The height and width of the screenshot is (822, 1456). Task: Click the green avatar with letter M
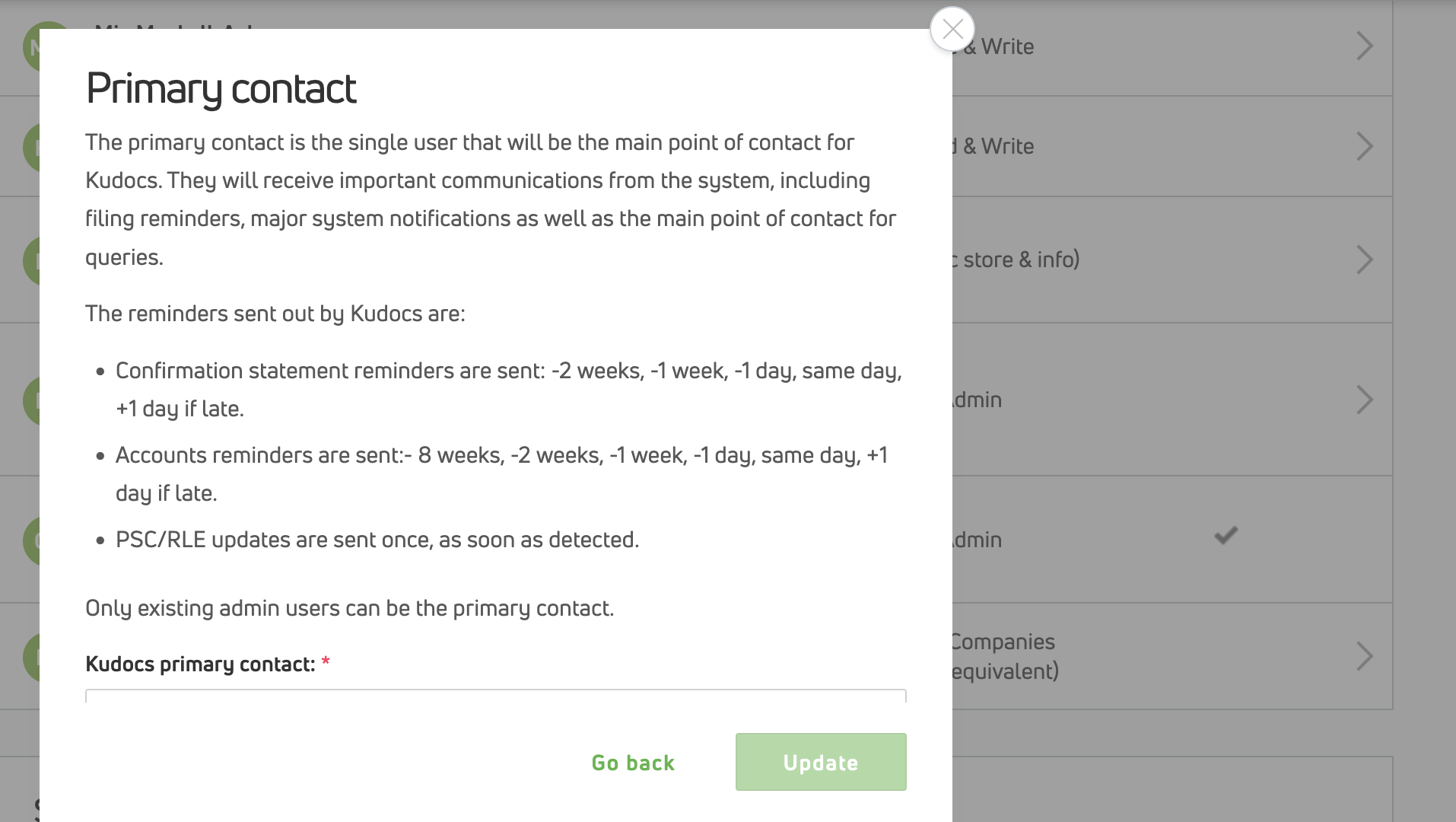(x=32, y=46)
